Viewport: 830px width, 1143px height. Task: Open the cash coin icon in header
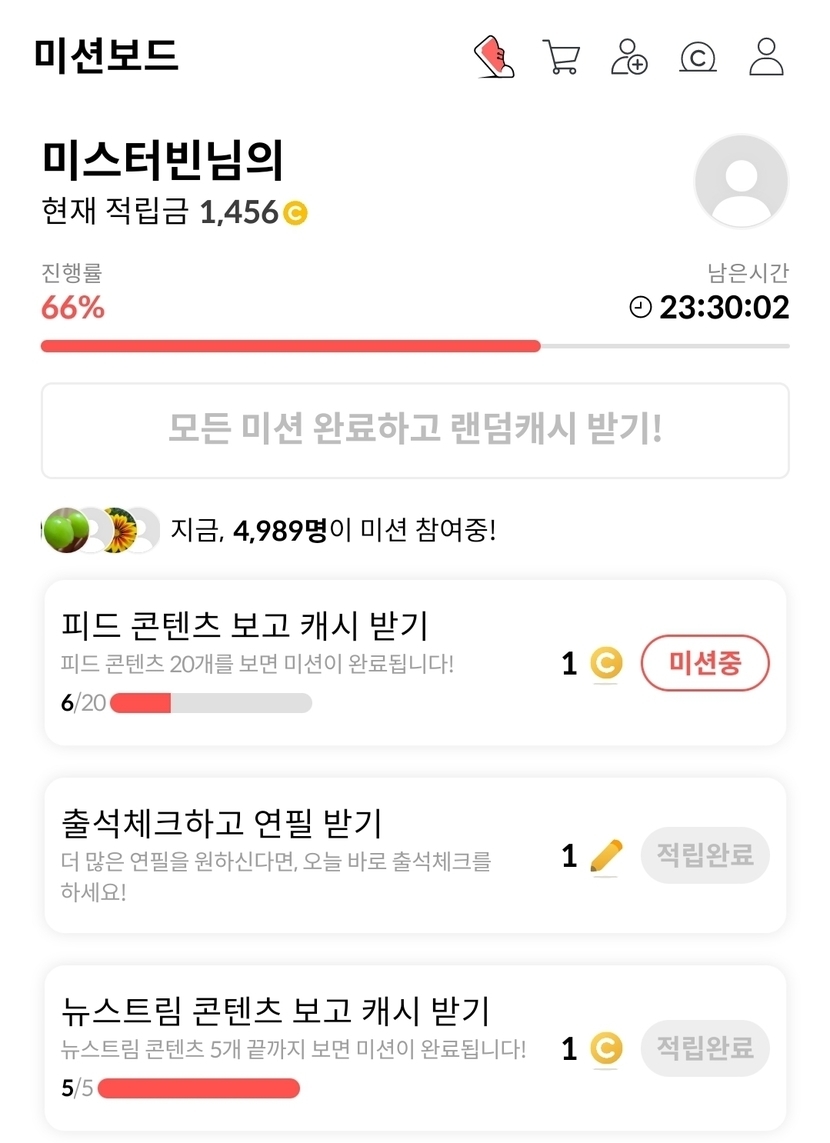[x=697, y=57]
